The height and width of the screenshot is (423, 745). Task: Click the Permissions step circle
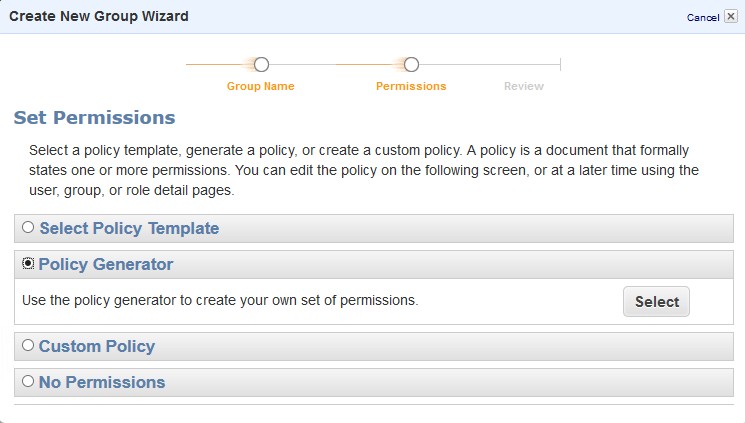point(411,64)
